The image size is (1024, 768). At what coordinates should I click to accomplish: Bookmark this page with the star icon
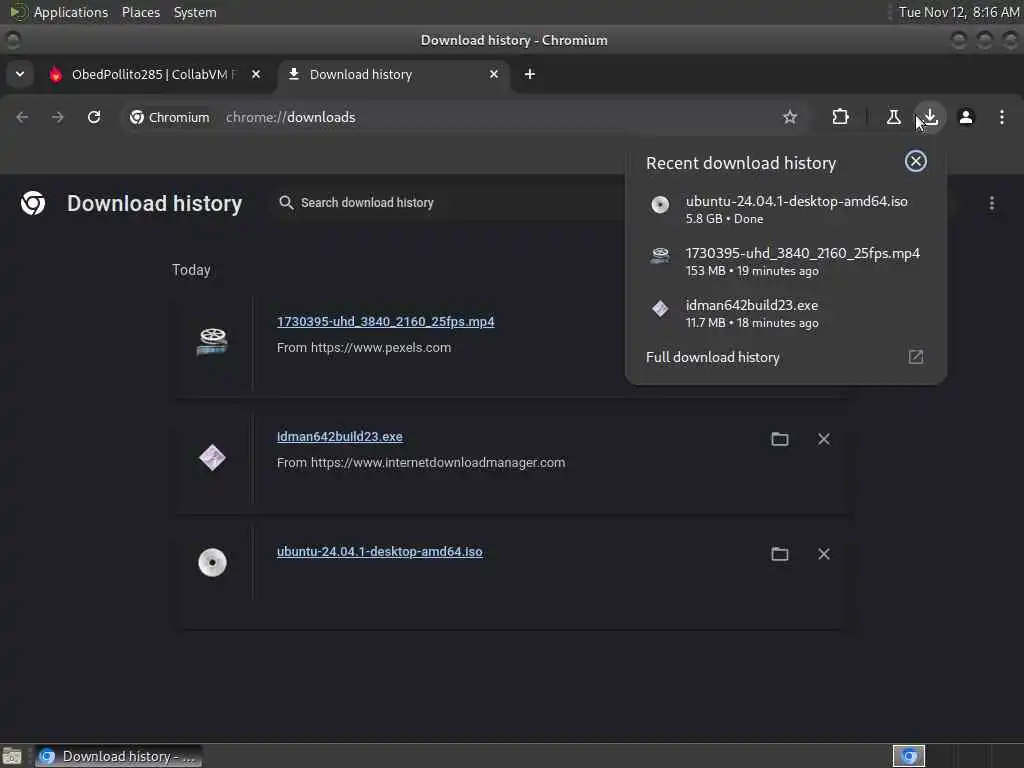790,117
